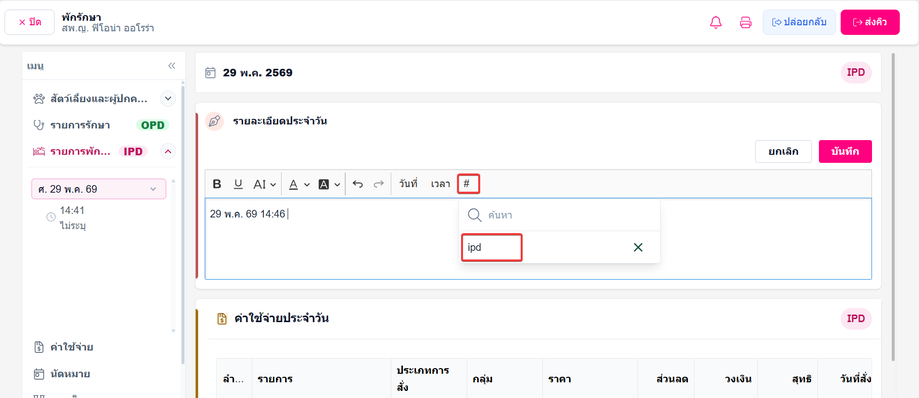Toggle underline text formatting
Image resolution: width=919 pixels, height=398 pixels.
coord(238,184)
